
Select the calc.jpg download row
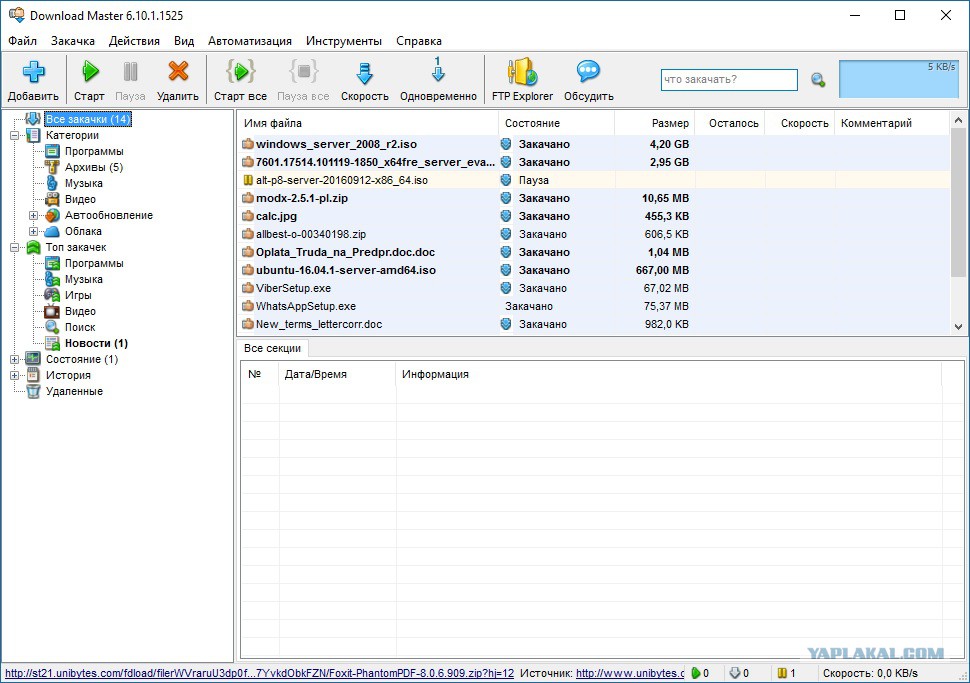tap(594, 216)
